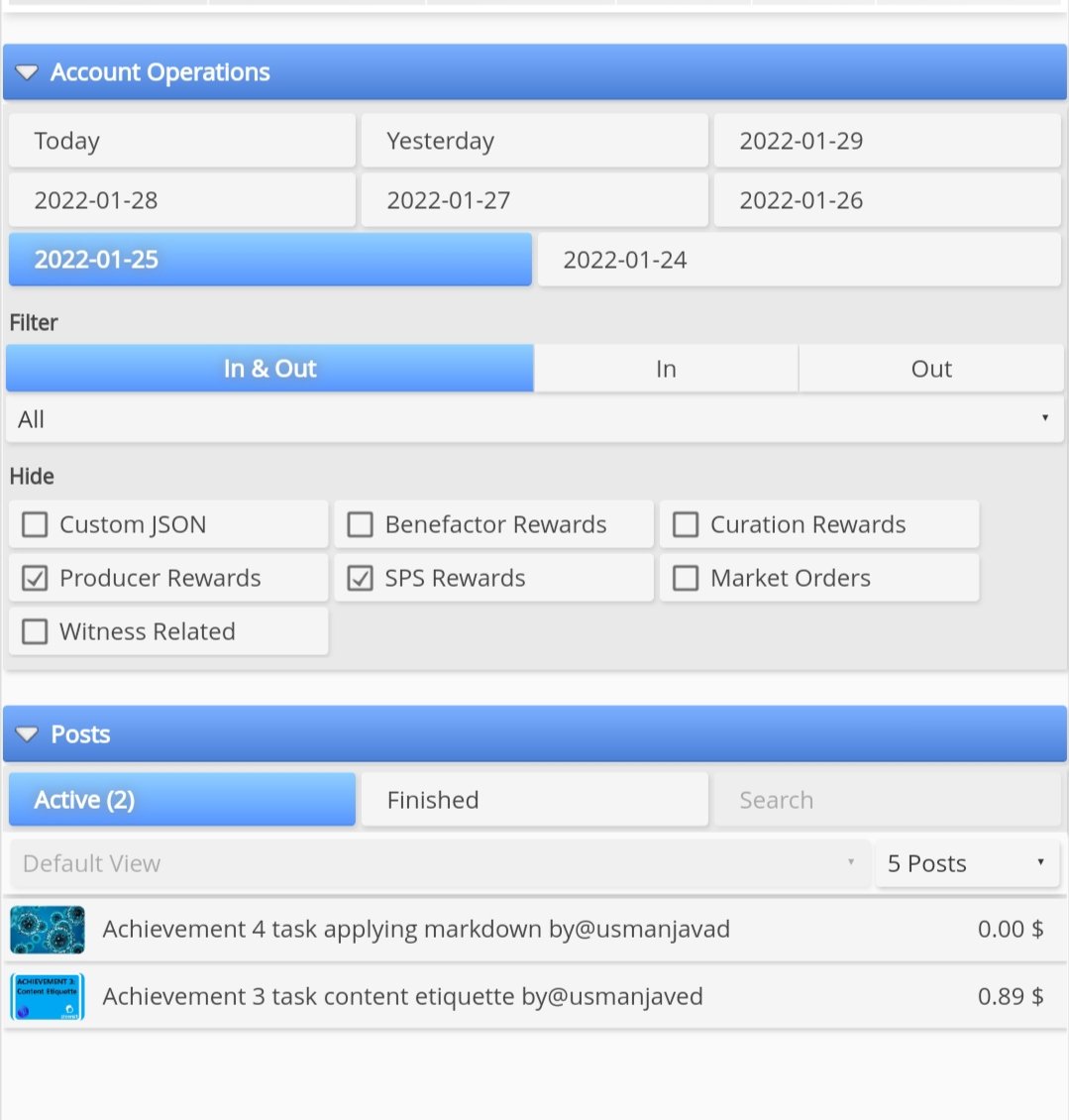Check Witness Related hide option
The width and height of the screenshot is (1069, 1120).
[35, 631]
